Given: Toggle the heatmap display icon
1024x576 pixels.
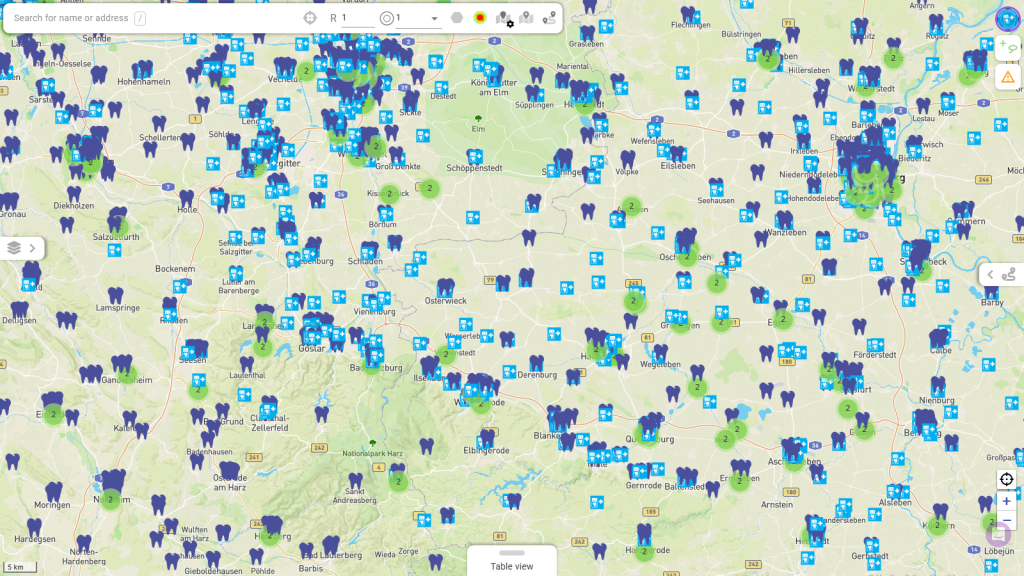Looking at the screenshot, I should tap(480, 18).
